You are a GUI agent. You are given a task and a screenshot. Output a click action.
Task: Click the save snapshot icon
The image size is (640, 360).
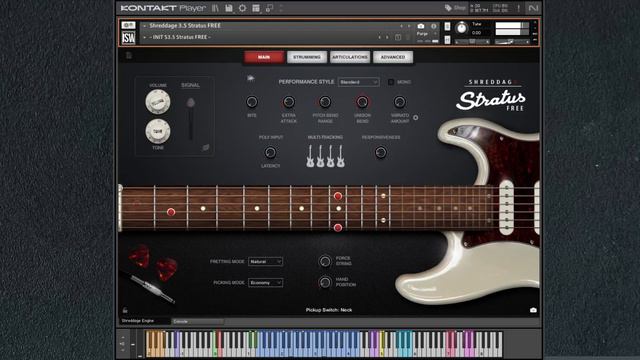tap(398, 37)
